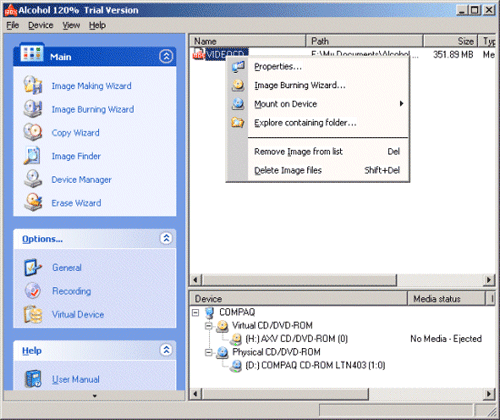Open the Image Making Wizard link
This screenshot has height=420, width=500.
click(91, 86)
